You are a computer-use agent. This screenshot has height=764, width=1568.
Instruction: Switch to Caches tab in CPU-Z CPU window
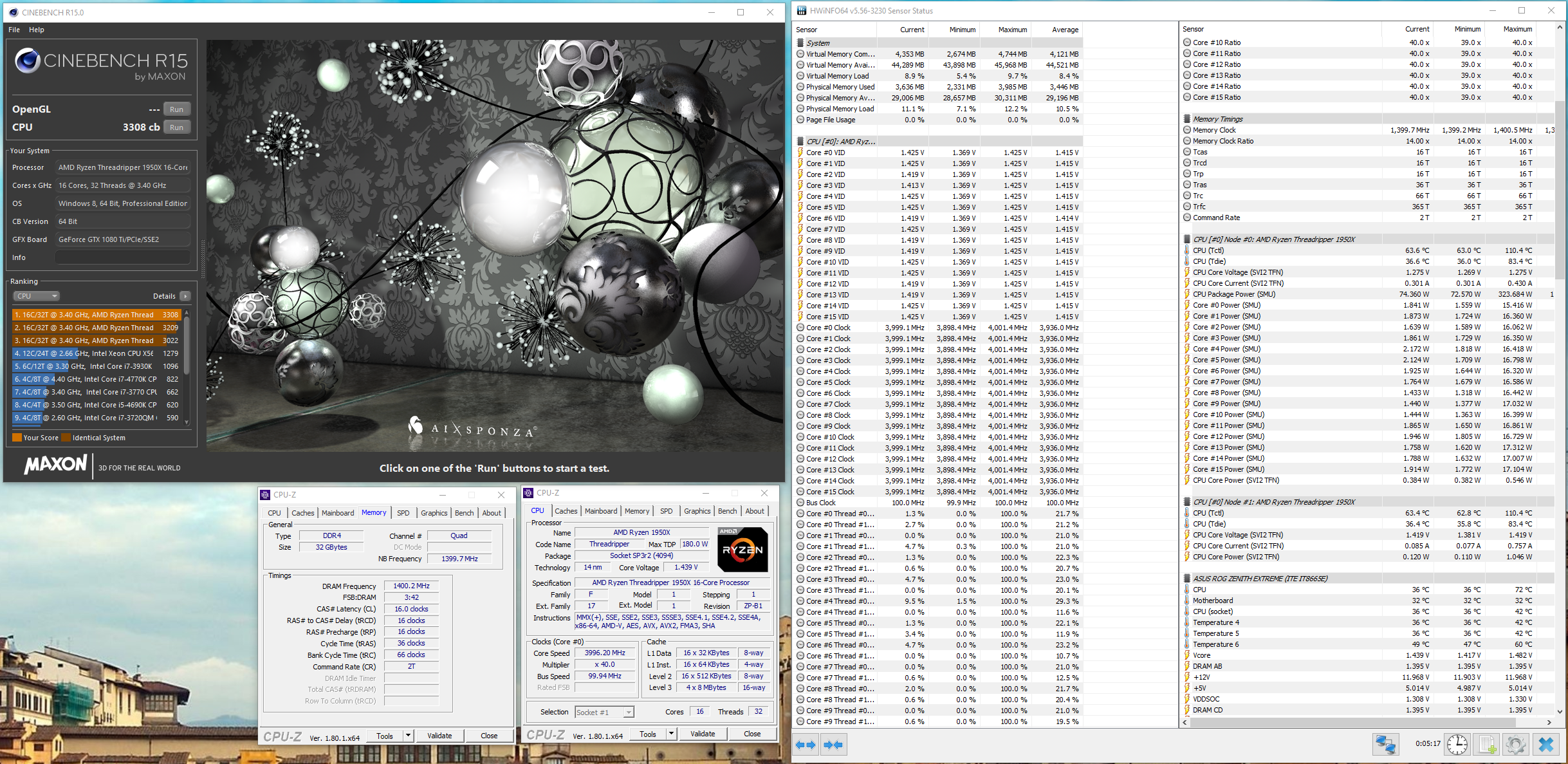[566, 511]
